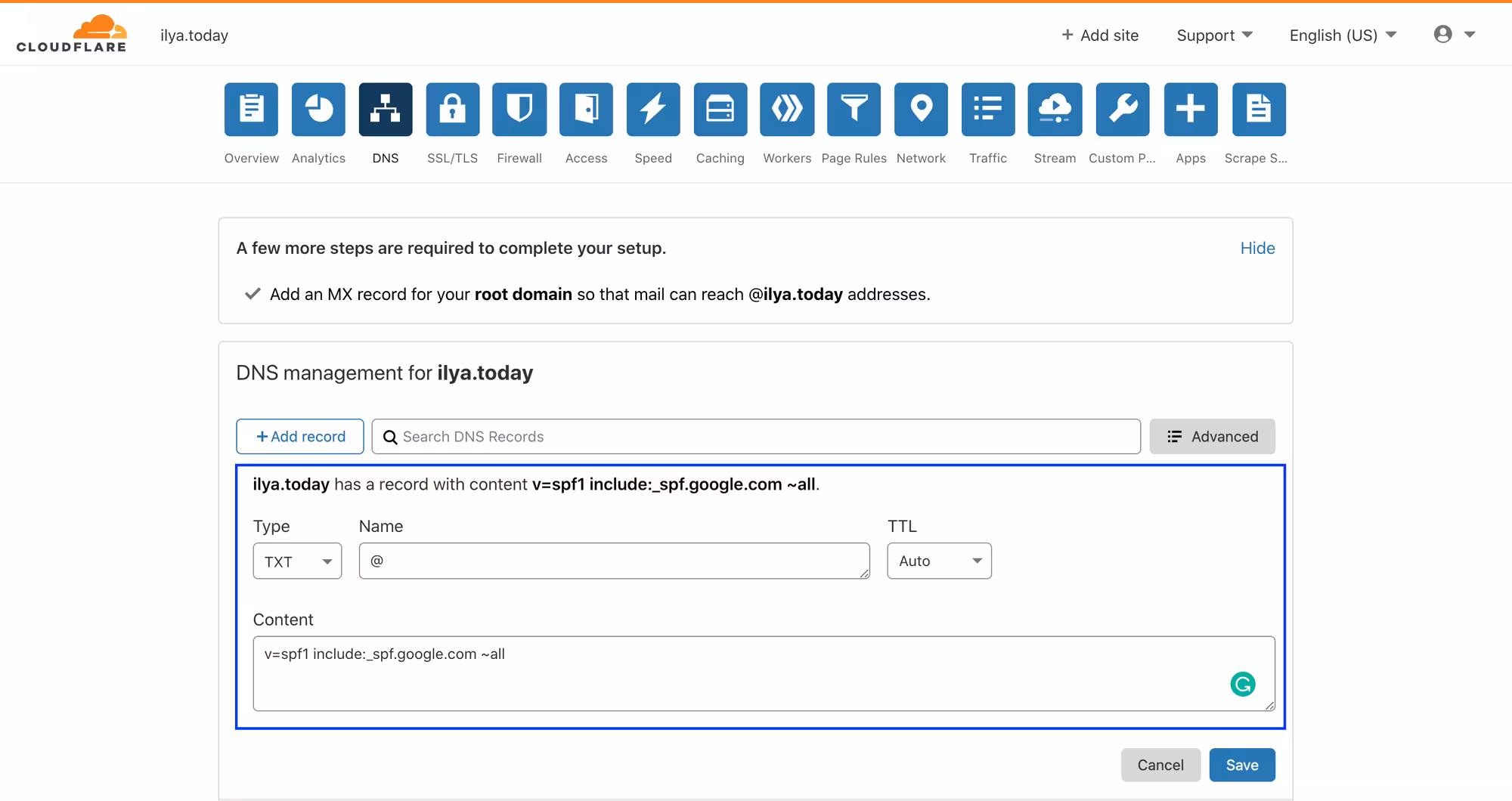Click the search magnifier icon
The width and height of the screenshot is (1512, 801).
click(x=390, y=437)
